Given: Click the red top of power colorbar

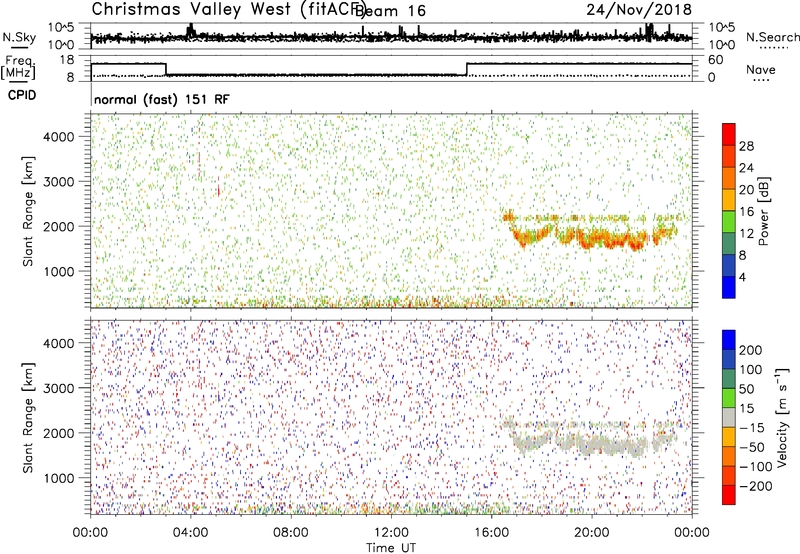Looking at the screenshot, I should tap(729, 134).
